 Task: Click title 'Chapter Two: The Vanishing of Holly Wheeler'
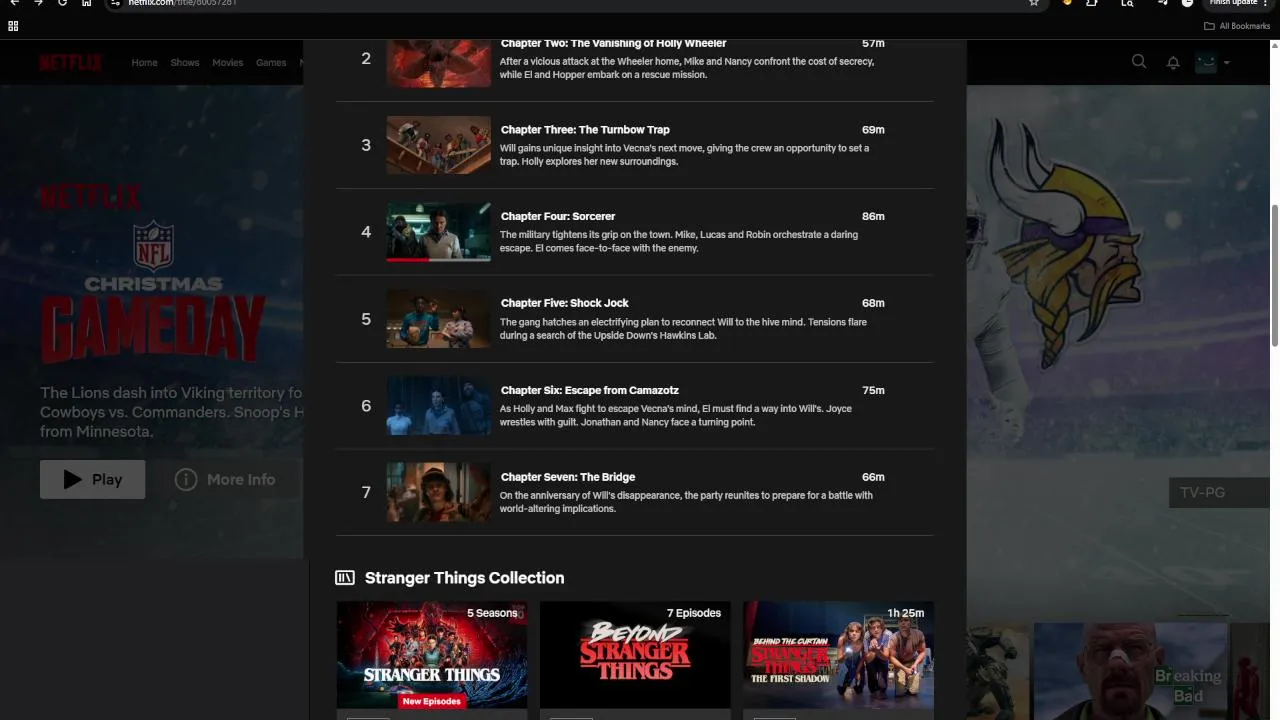coord(613,44)
